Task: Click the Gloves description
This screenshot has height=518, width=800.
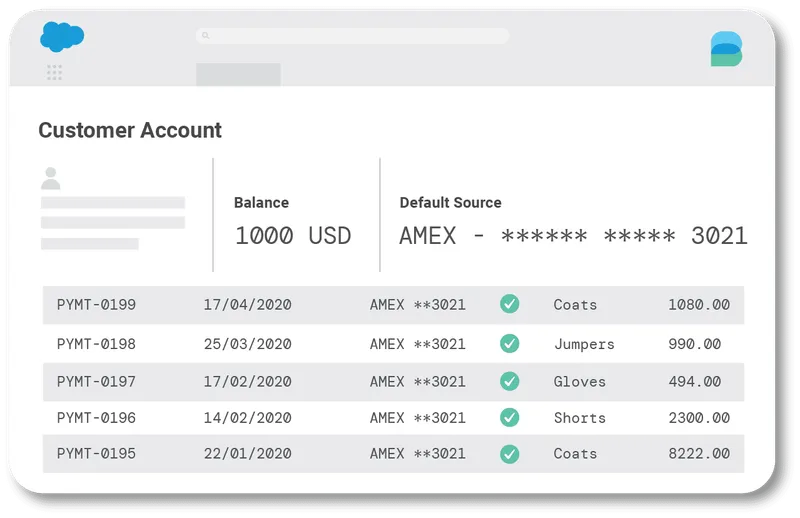Action: pyautogui.click(x=580, y=382)
